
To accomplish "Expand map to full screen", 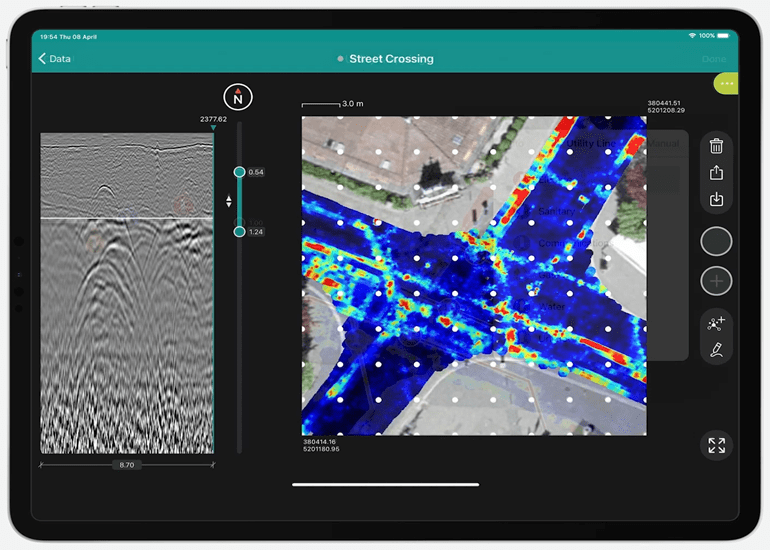I will 716,445.
